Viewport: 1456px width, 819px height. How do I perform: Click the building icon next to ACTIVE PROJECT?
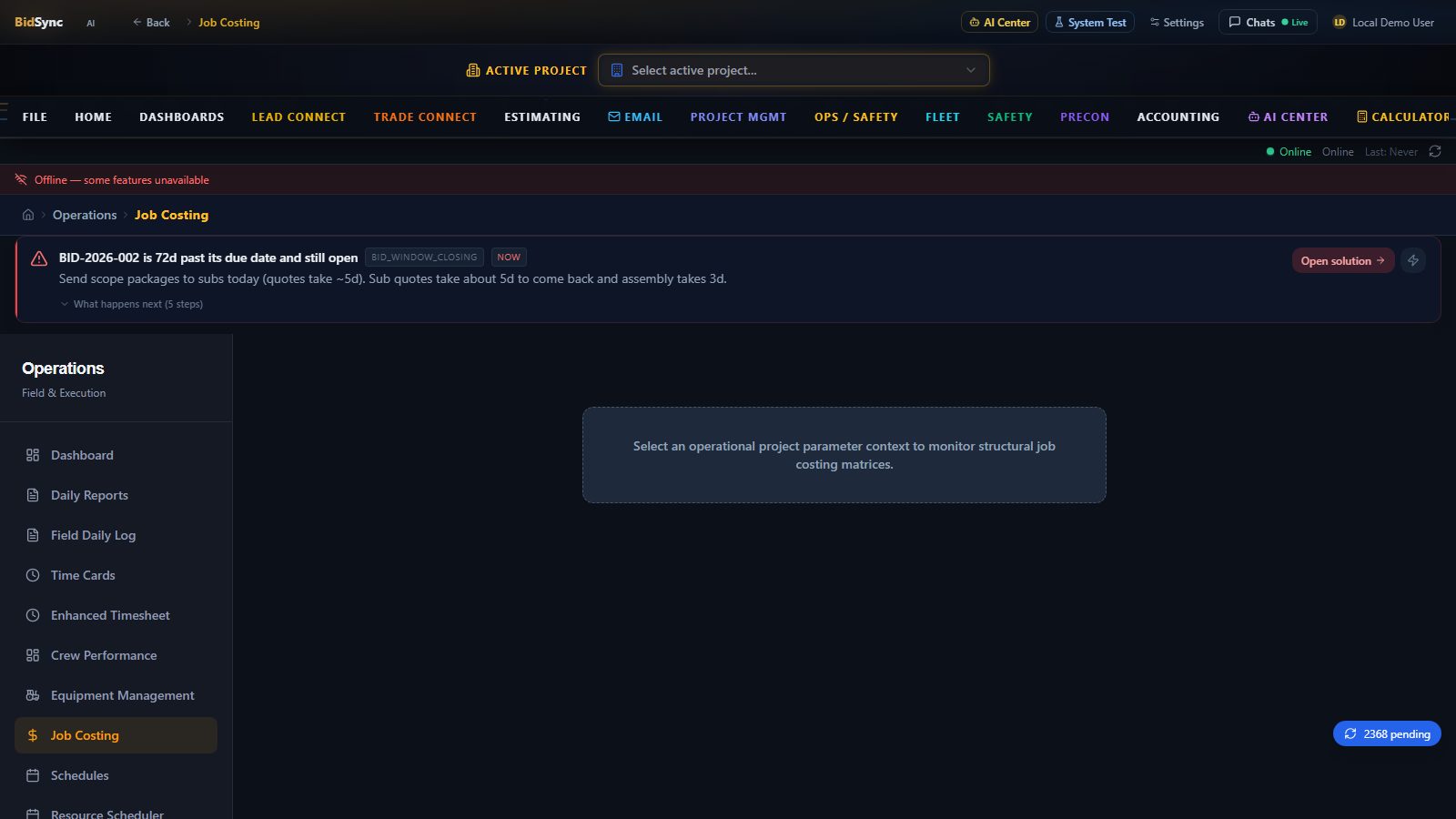point(473,70)
